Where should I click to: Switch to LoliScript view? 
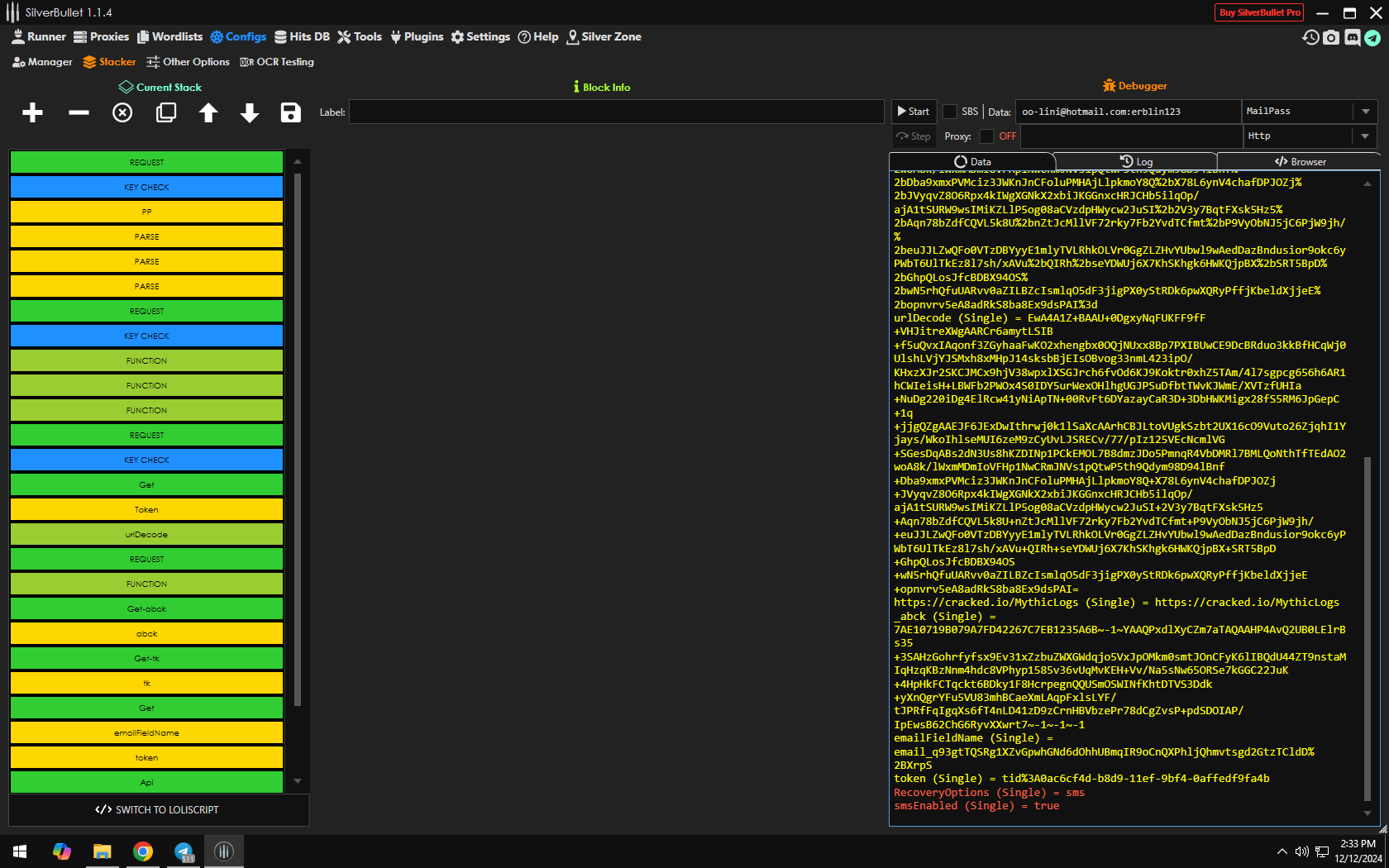(x=159, y=810)
